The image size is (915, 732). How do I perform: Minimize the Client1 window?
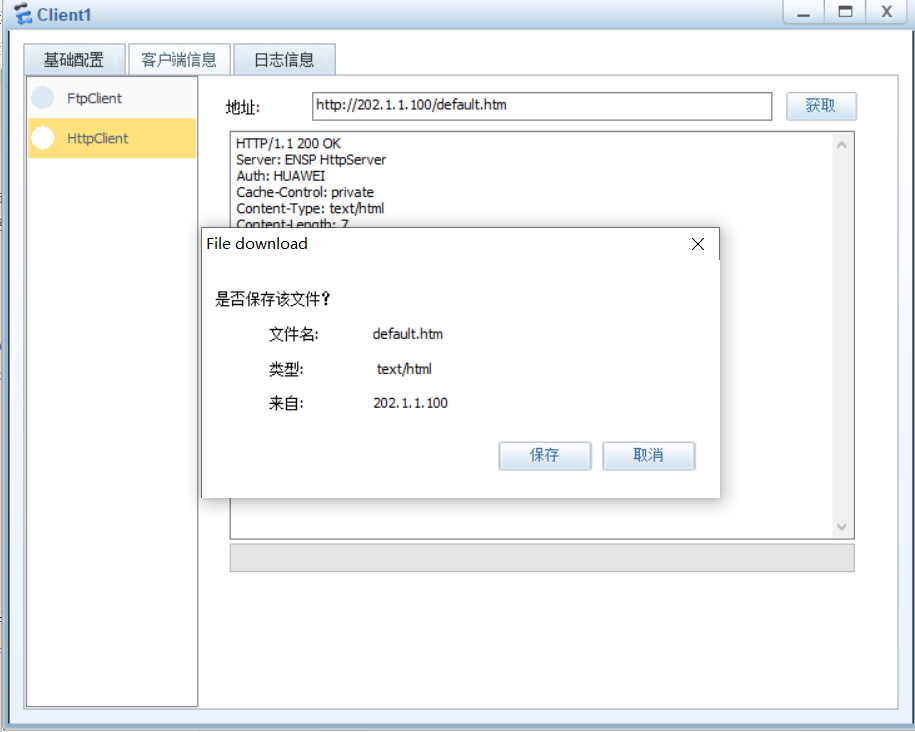(804, 12)
